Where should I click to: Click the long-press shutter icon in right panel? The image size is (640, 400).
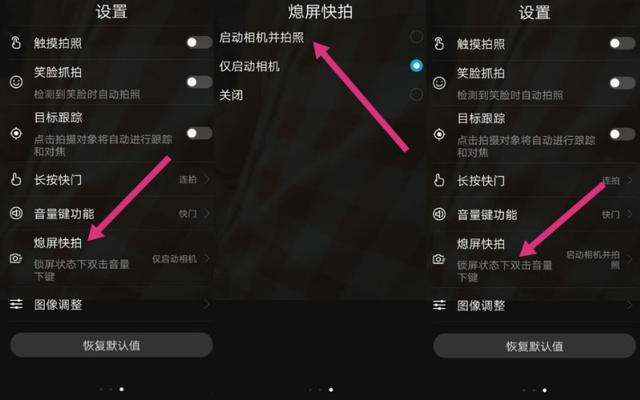pyautogui.click(x=439, y=180)
